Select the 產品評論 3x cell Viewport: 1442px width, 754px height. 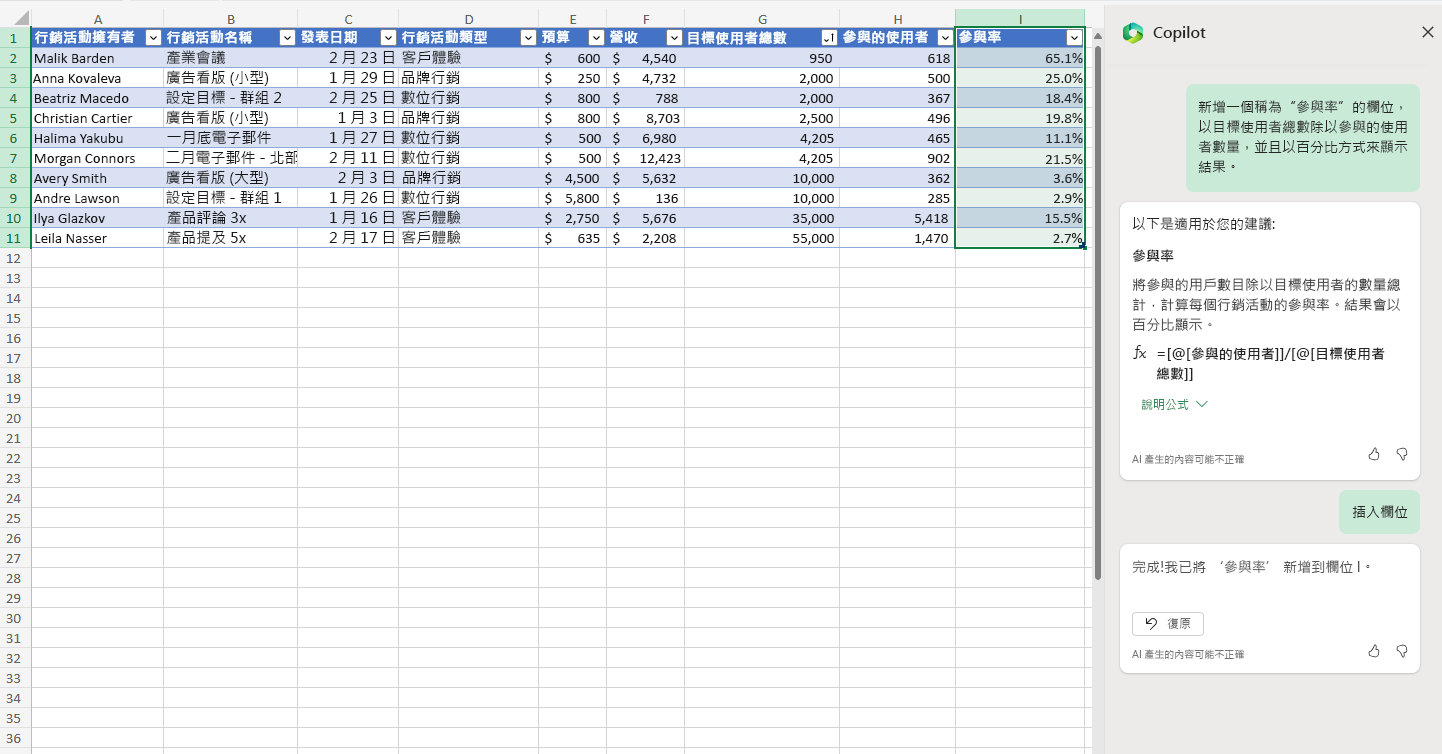(230, 218)
